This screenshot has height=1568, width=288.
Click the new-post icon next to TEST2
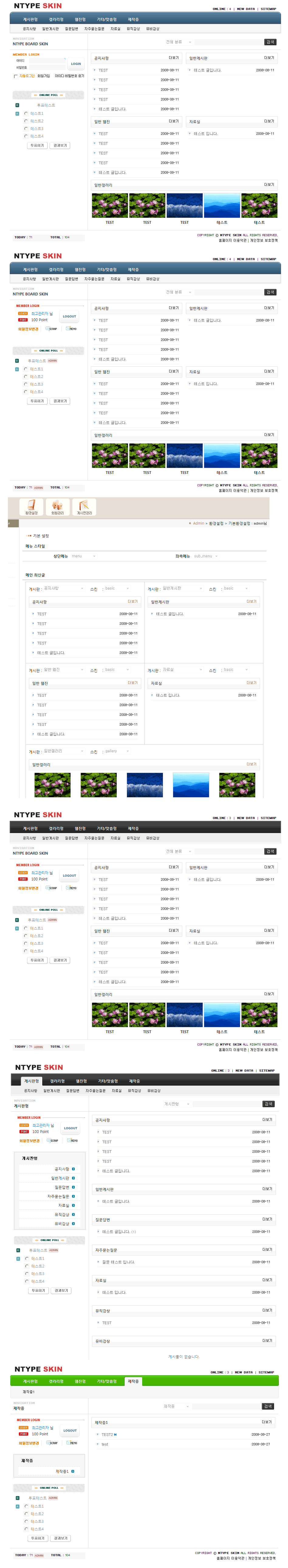click(x=115, y=1435)
